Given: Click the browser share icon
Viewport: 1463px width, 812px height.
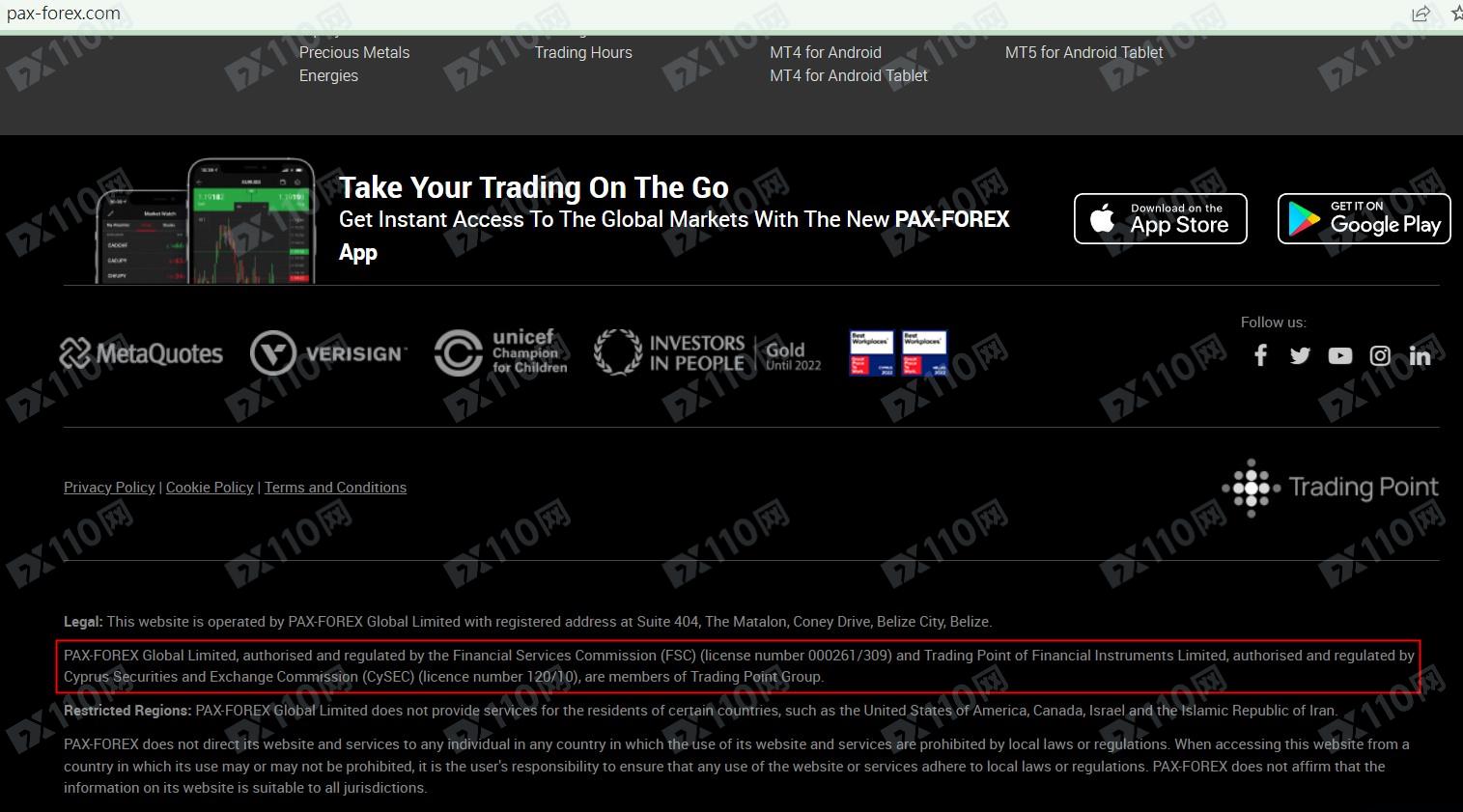Looking at the screenshot, I should click(x=1421, y=14).
